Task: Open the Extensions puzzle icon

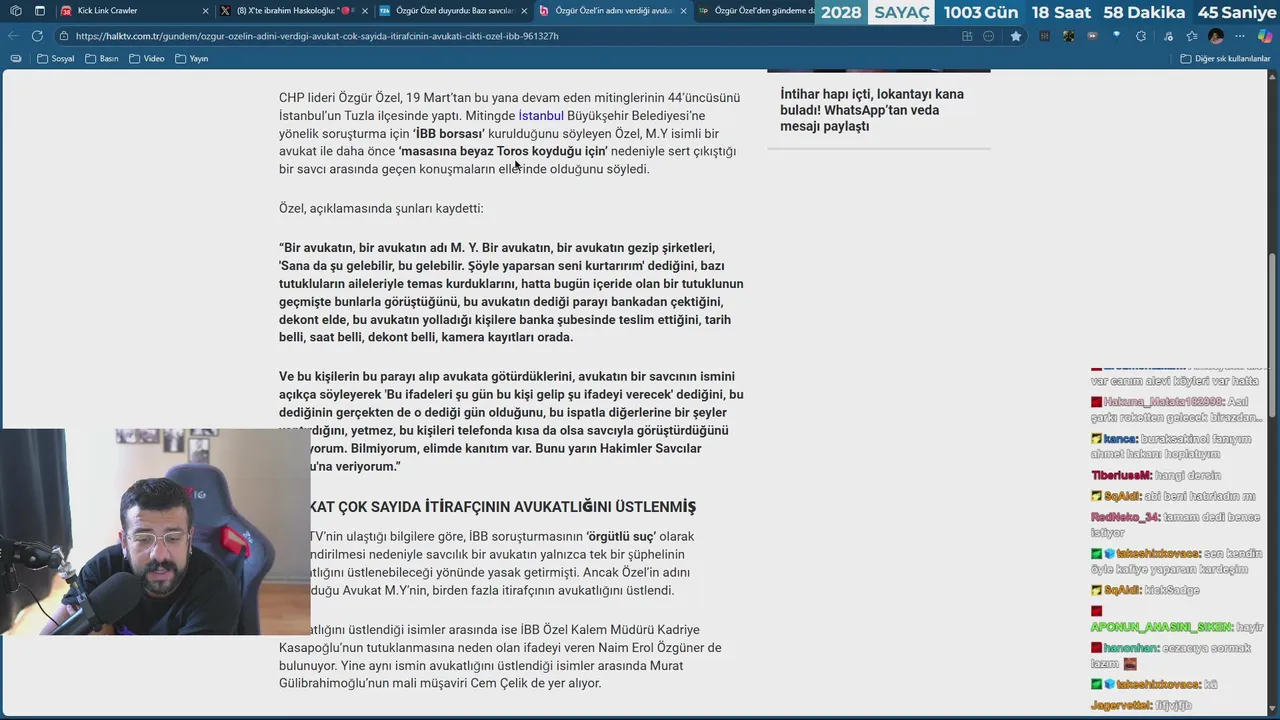Action: point(1141,36)
